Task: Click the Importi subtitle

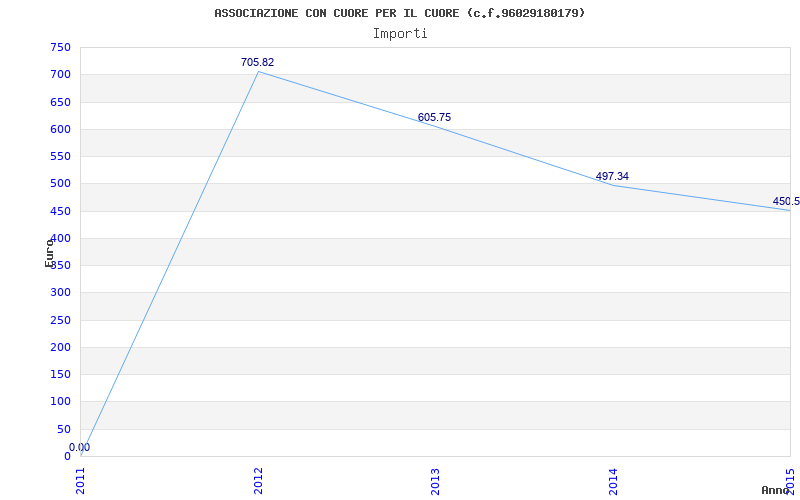Action: coord(400,34)
